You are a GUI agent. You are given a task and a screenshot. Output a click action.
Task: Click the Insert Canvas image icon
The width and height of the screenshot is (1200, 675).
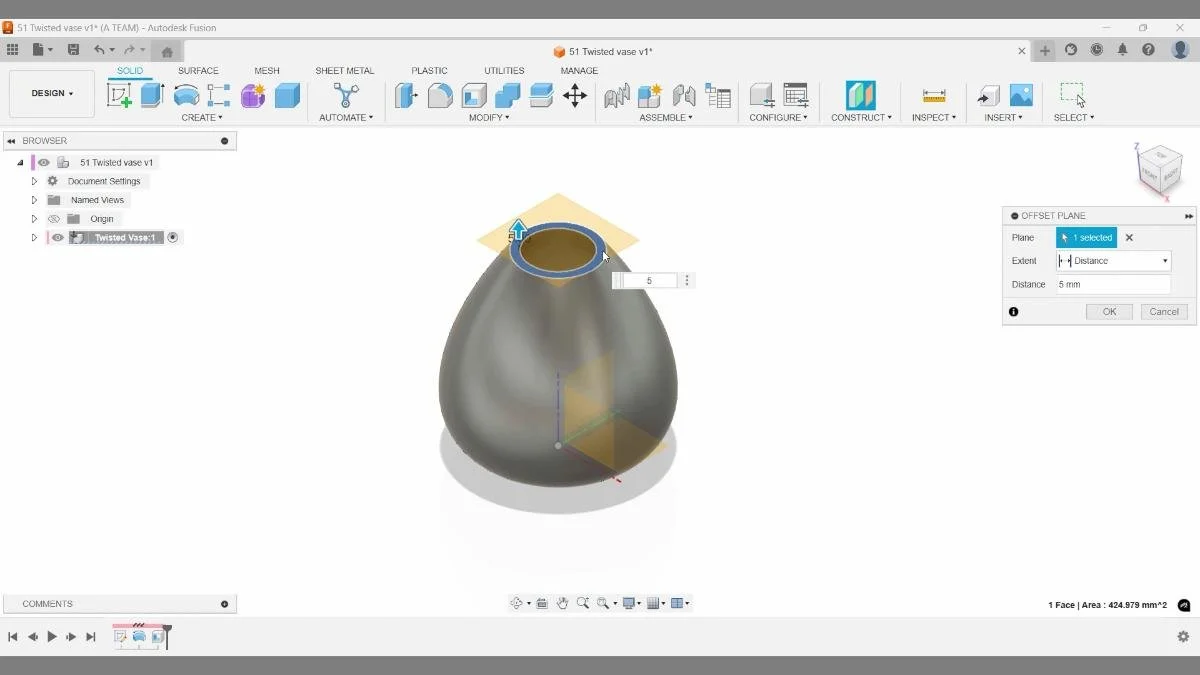pyautogui.click(x=1021, y=95)
